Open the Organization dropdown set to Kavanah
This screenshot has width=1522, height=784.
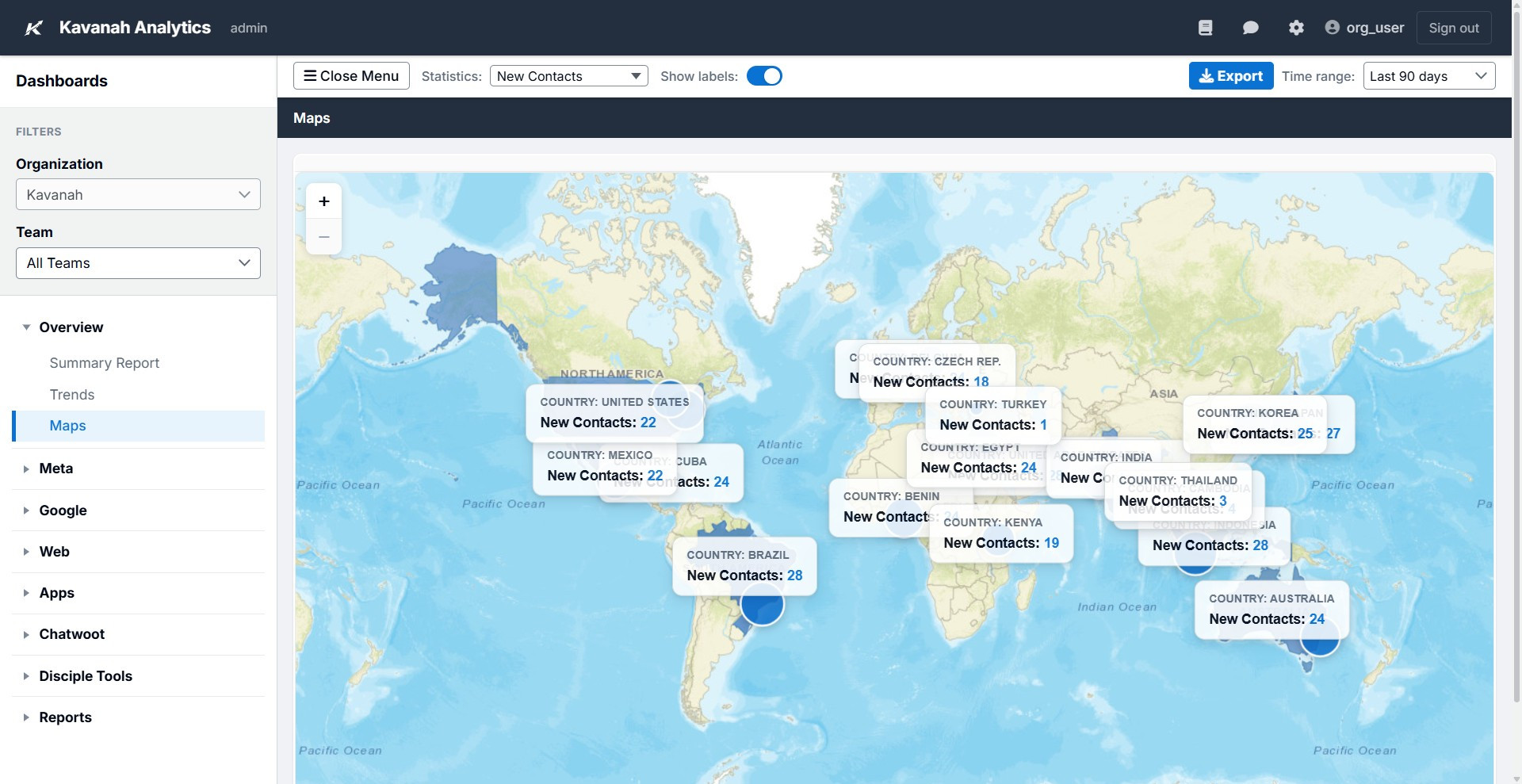click(x=137, y=194)
